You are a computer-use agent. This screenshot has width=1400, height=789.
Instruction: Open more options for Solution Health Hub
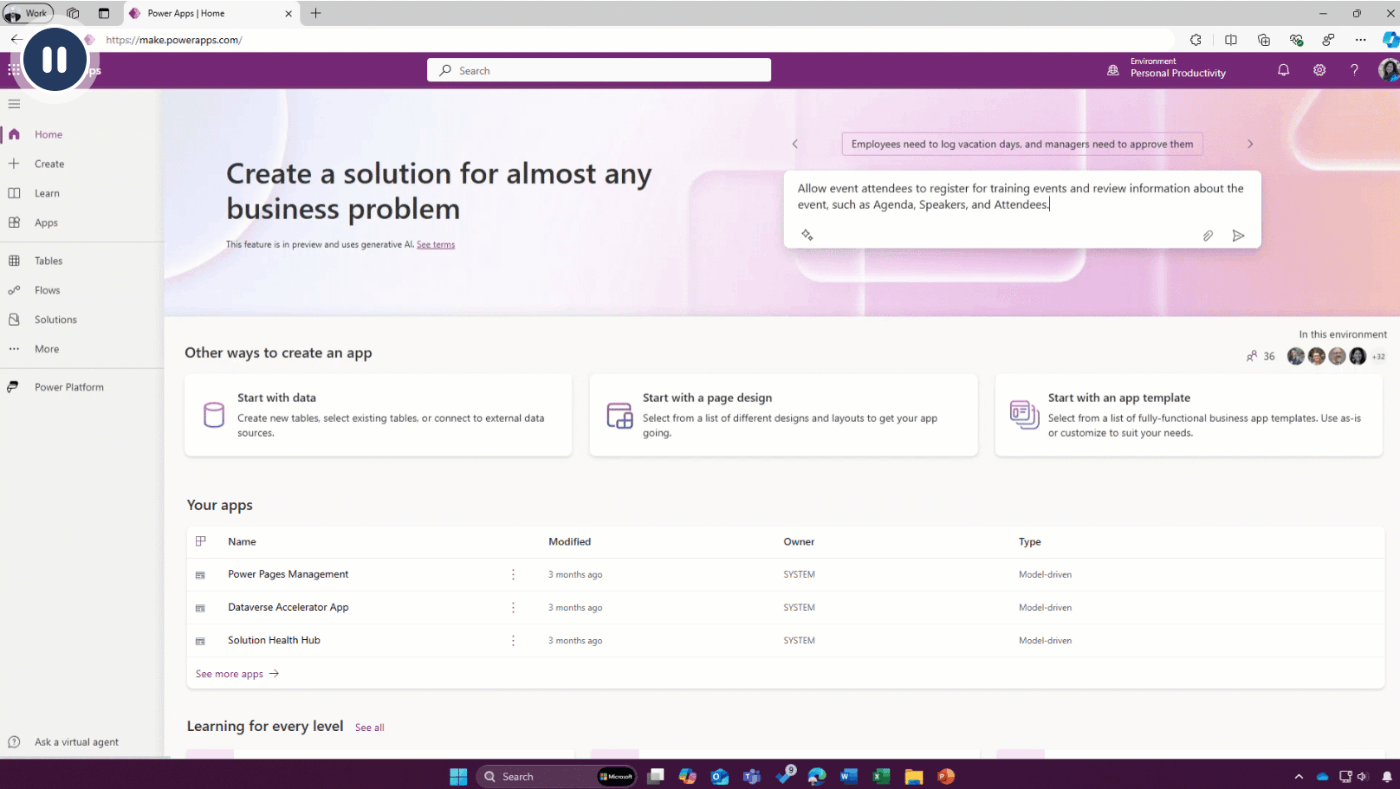click(513, 641)
